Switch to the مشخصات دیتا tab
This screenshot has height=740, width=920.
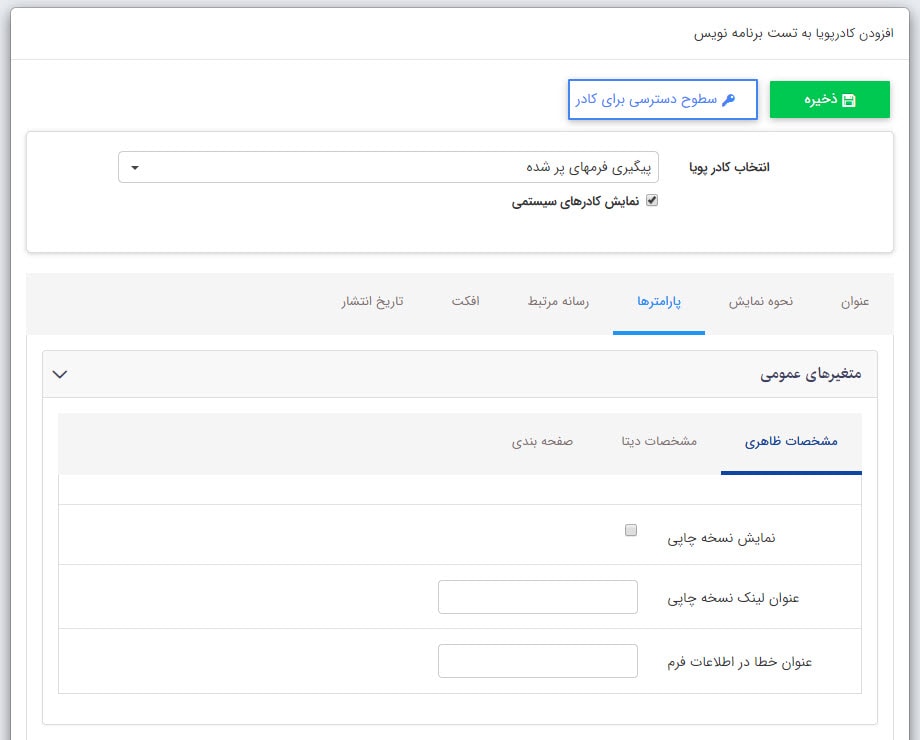(660, 441)
